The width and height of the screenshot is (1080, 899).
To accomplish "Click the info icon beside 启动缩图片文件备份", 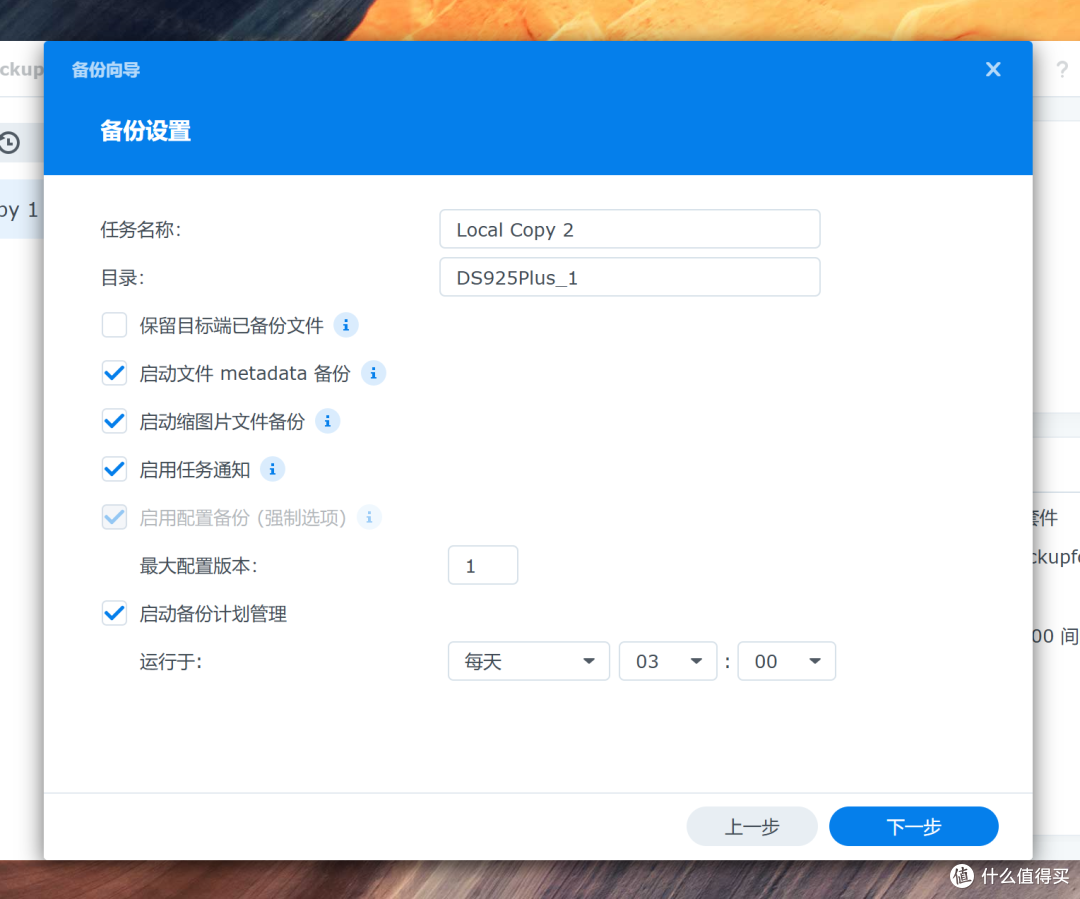I will (327, 421).
